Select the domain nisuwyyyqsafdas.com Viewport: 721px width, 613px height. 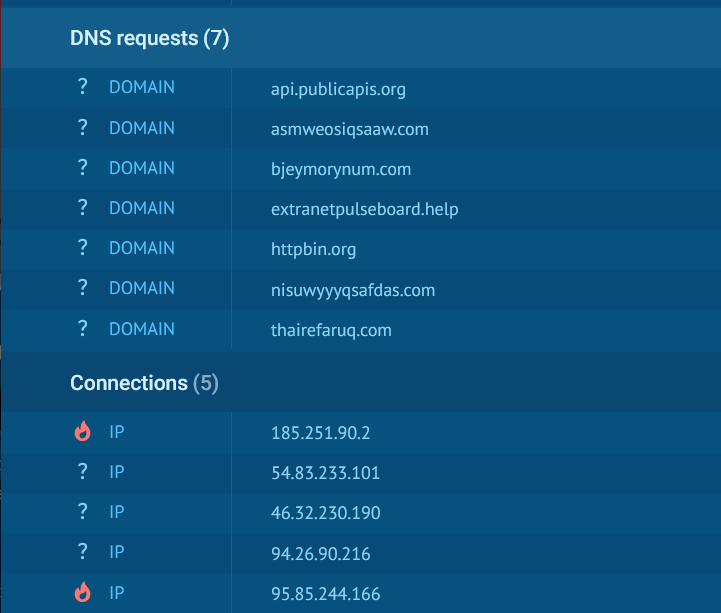click(353, 290)
